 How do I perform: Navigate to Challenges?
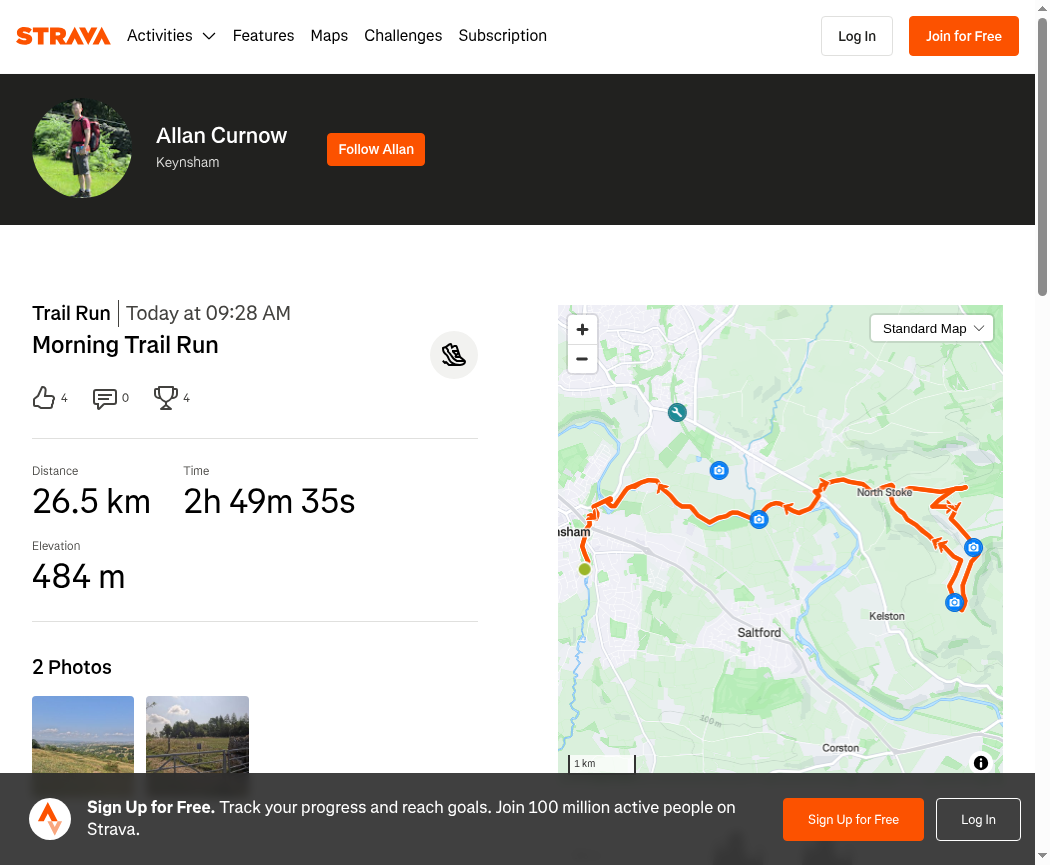pos(403,35)
